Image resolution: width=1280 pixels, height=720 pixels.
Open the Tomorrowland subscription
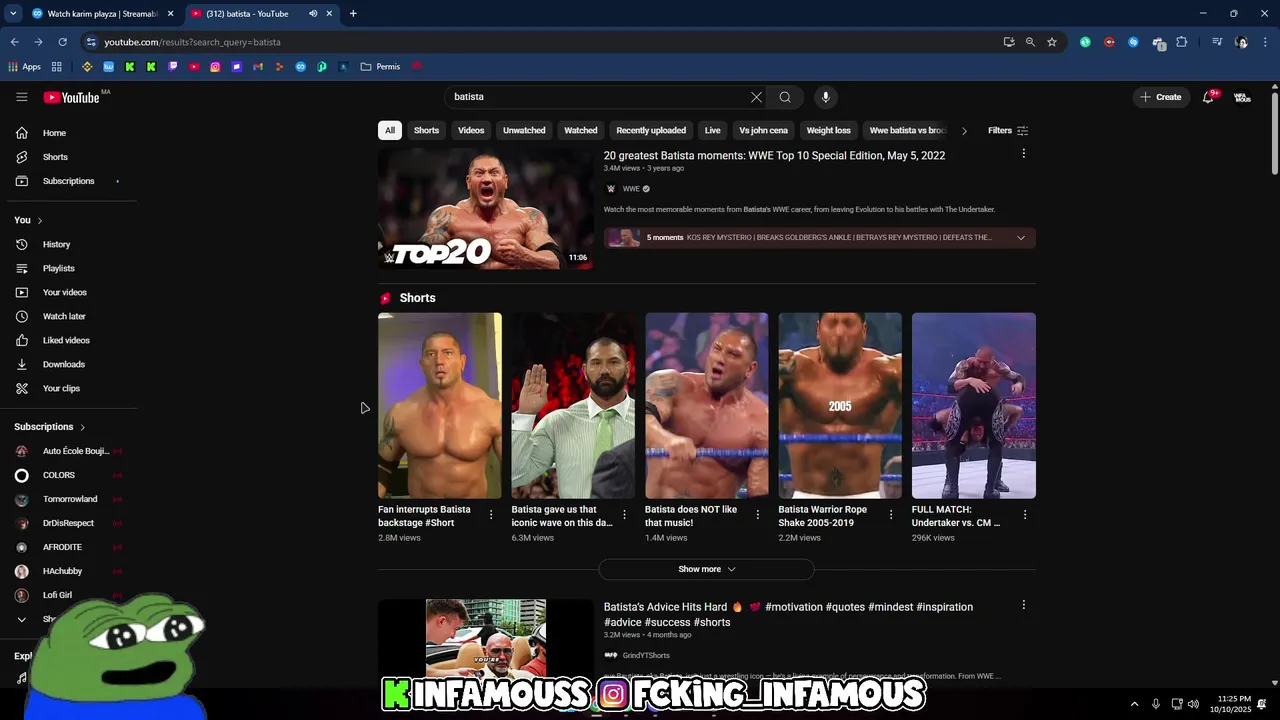(x=68, y=499)
